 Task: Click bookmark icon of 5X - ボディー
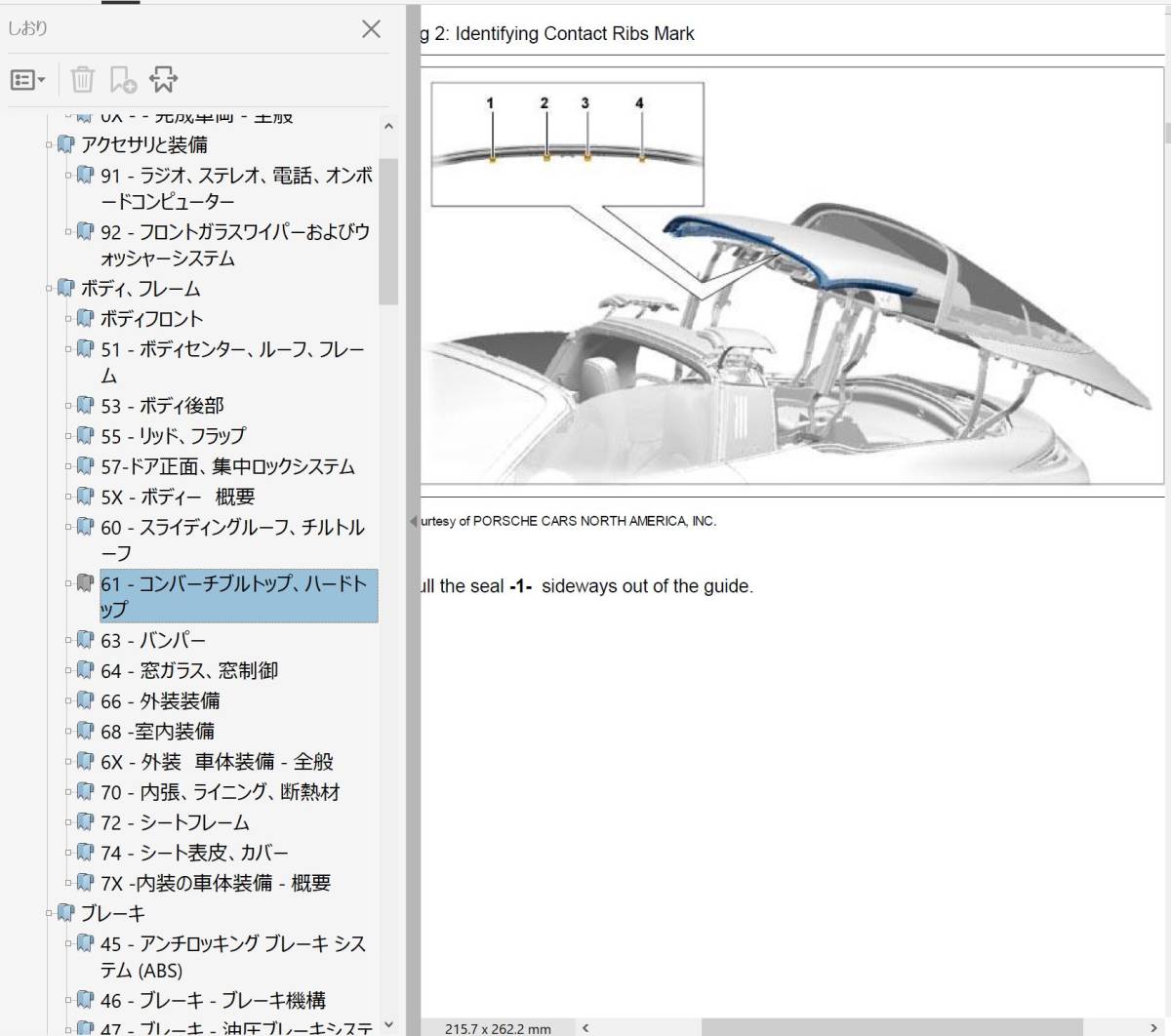coord(86,496)
